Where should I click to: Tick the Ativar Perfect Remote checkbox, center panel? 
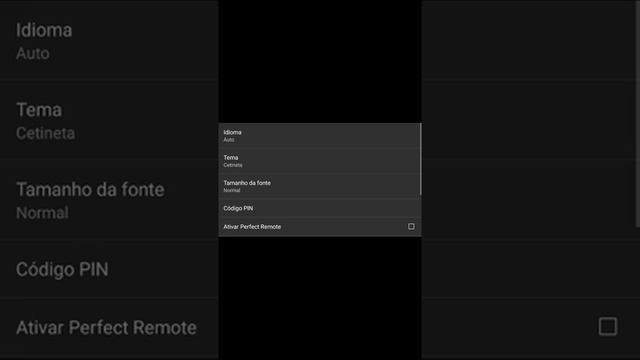click(411, 227)
